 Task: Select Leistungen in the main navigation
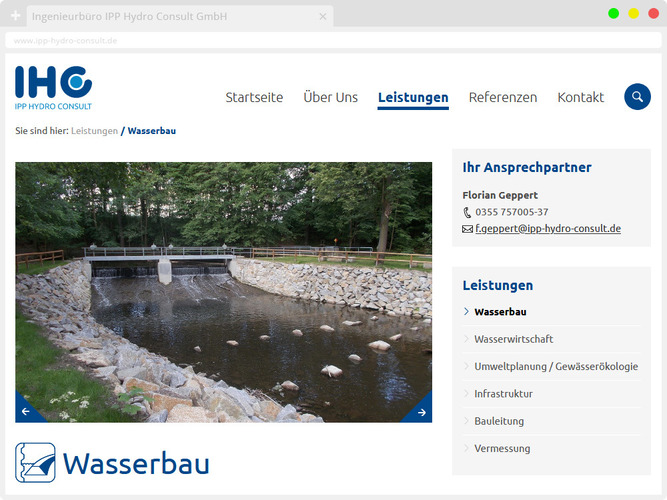point(413,97)
